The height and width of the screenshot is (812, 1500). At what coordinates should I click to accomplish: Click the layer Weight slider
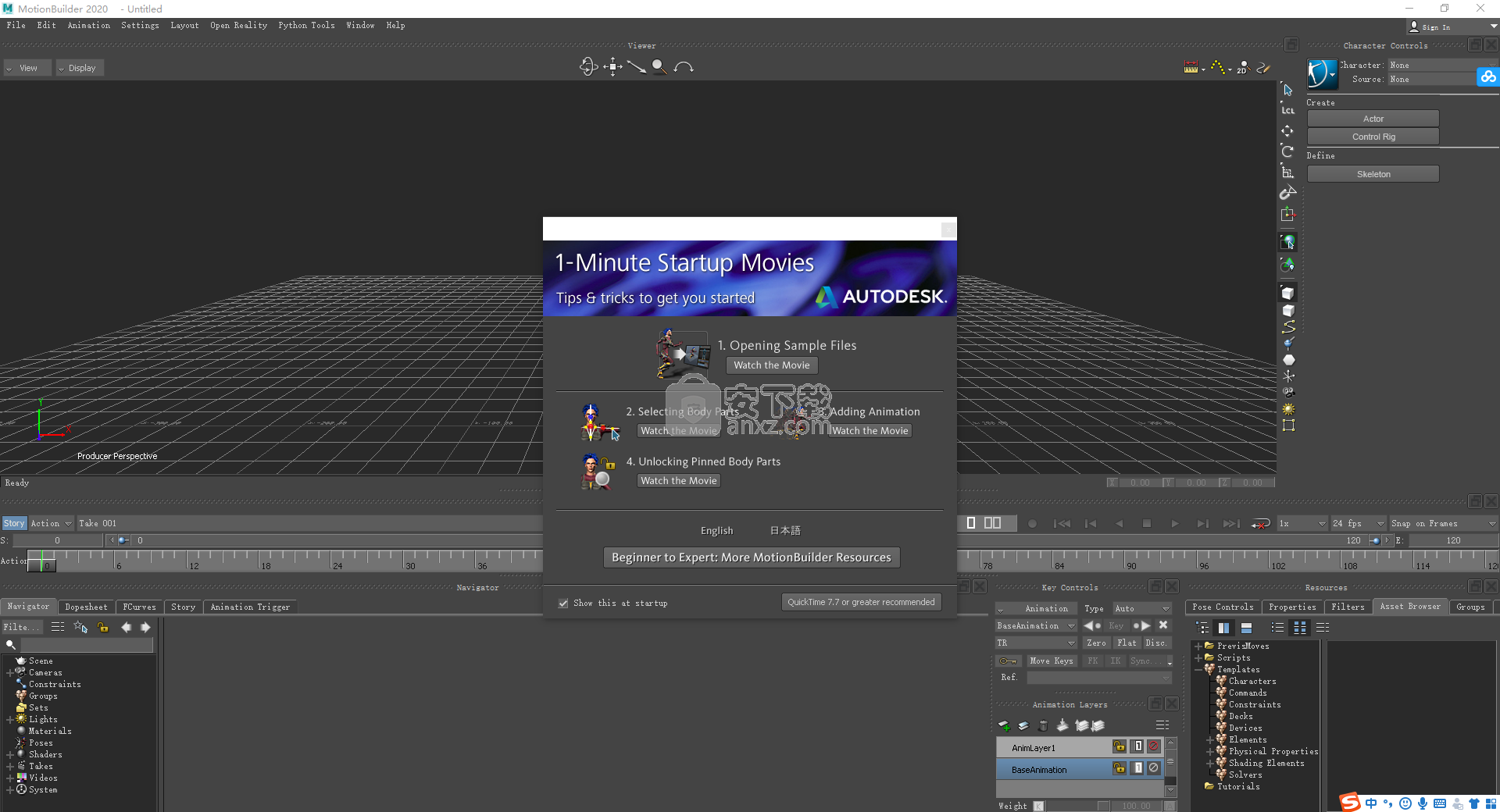point(1078,806)
